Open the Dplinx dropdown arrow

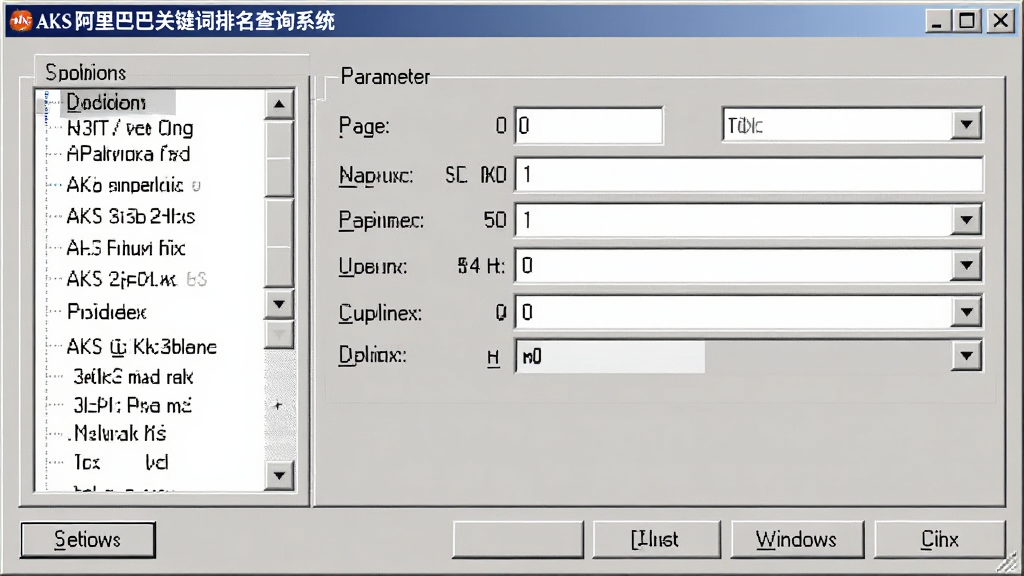[x=967, y=356]
